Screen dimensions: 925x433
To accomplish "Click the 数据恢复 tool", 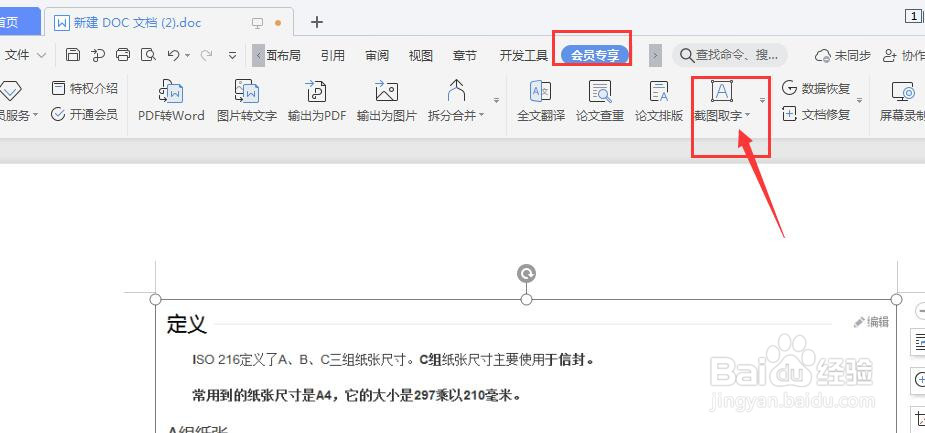I will pyautogui.click(x=816, y=88).
